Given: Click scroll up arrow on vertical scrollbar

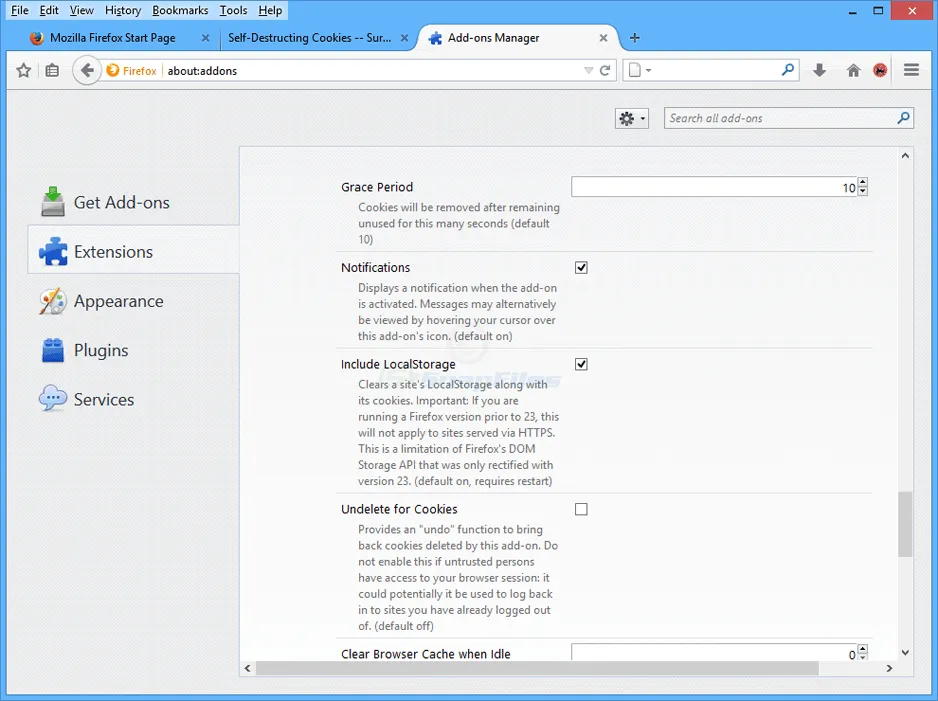Looking at the screenshot, I should click(905, 156).
